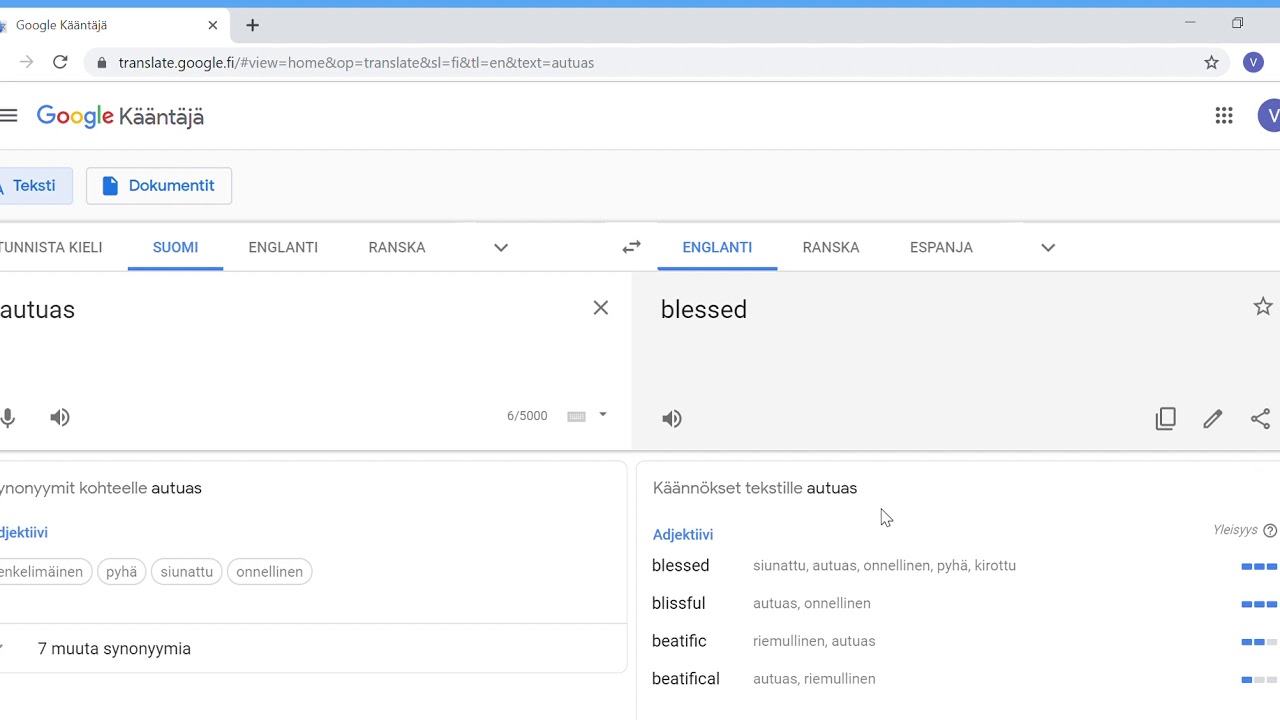
Task: Click the beatifical translation entry
Action: click(x=686, y=679)
